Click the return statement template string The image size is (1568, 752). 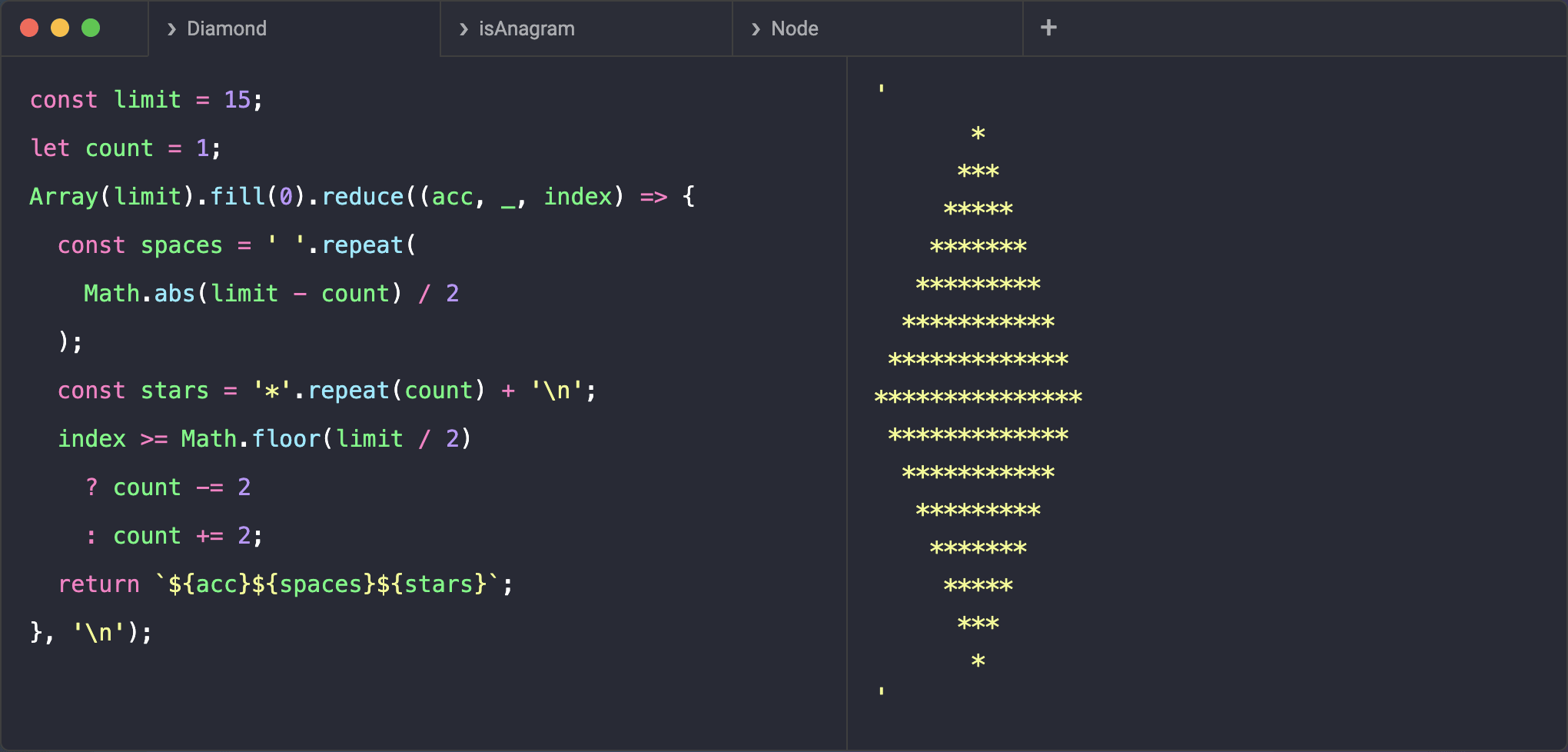pyautogui.click(x=327, y=584)
